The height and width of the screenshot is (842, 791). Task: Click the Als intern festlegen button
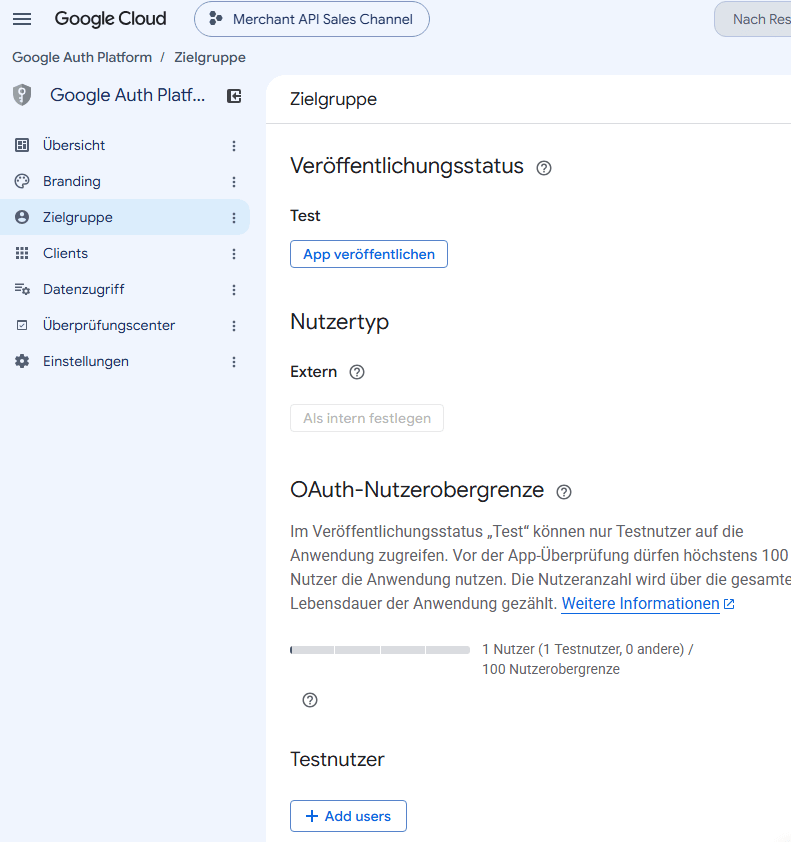[x=367, y=418]
